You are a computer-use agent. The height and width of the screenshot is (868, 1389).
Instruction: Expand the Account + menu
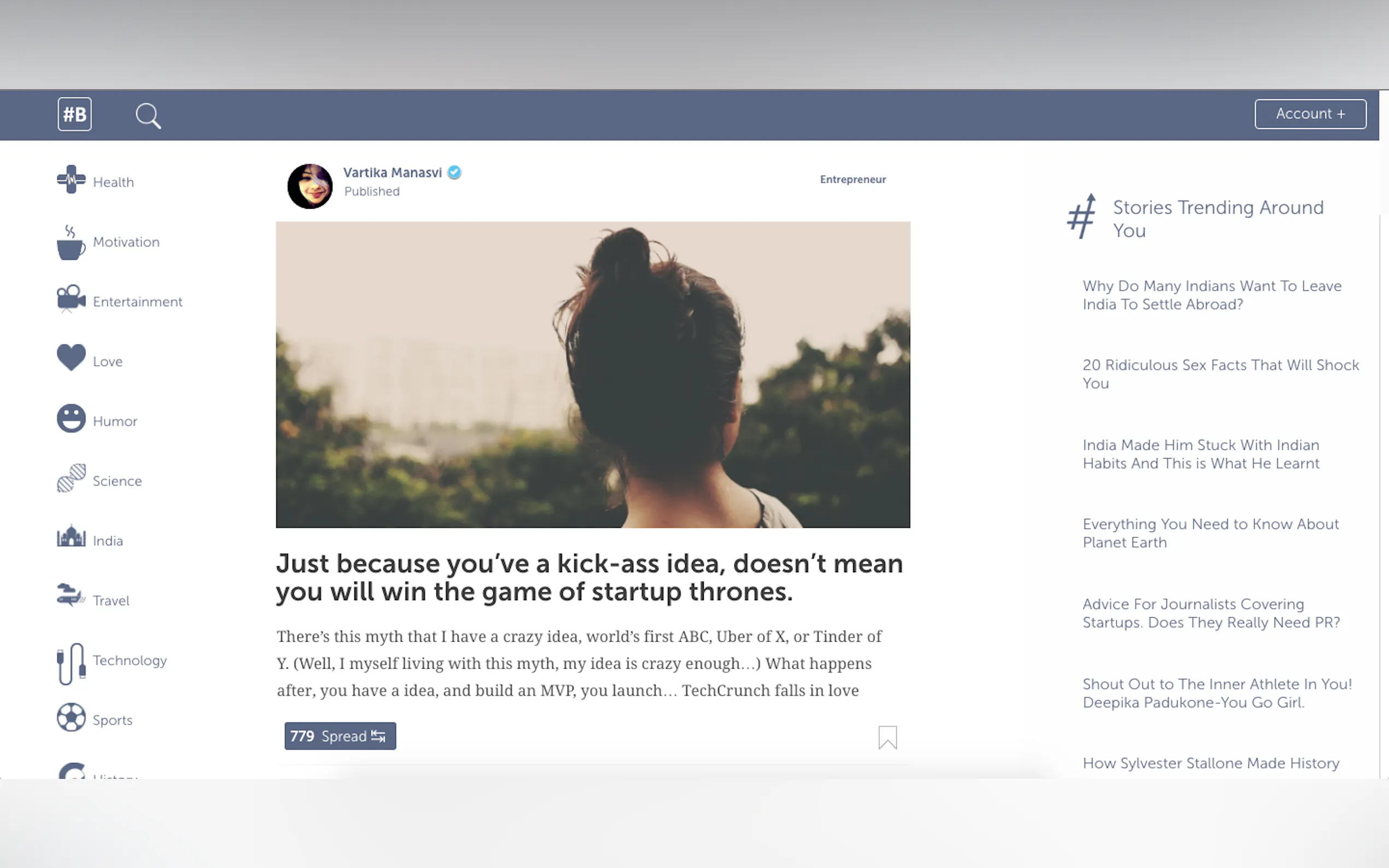click(x=1310, y=114)
